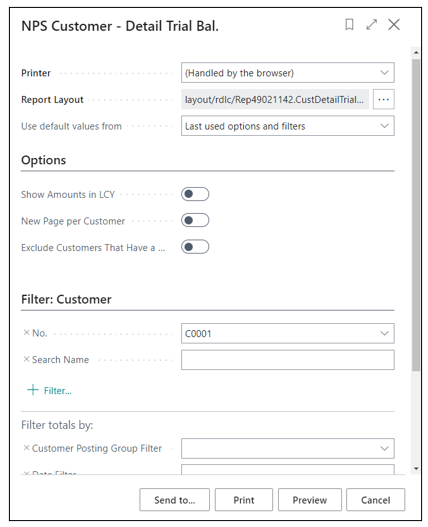Remove Customer Posting Group Filter with X icon
The width and height of the screenshot is (428, 527).
point(26,448)
